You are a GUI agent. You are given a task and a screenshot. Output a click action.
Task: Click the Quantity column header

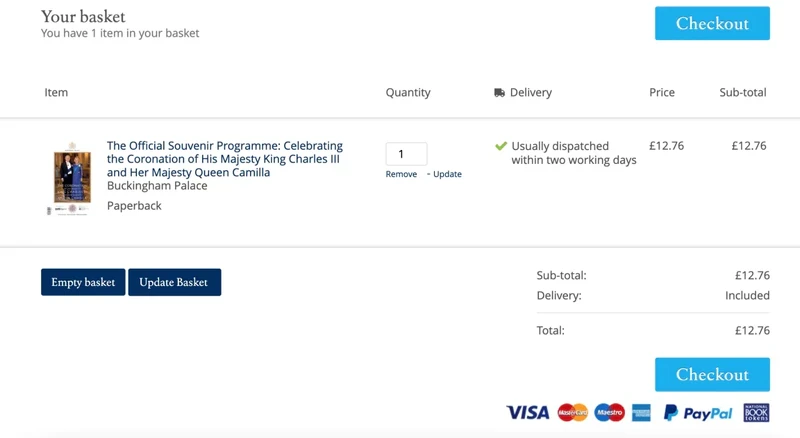tap(408, 92)
